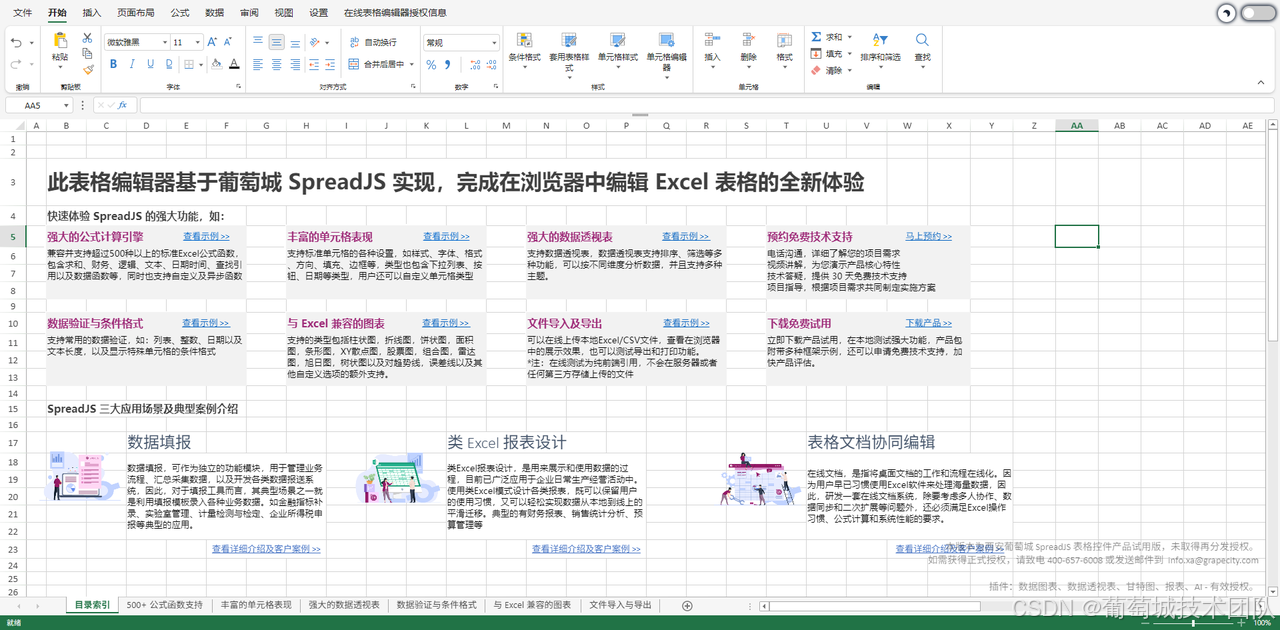
Task: Click the decrease indent icon
Action: click(x=314, y=64)
